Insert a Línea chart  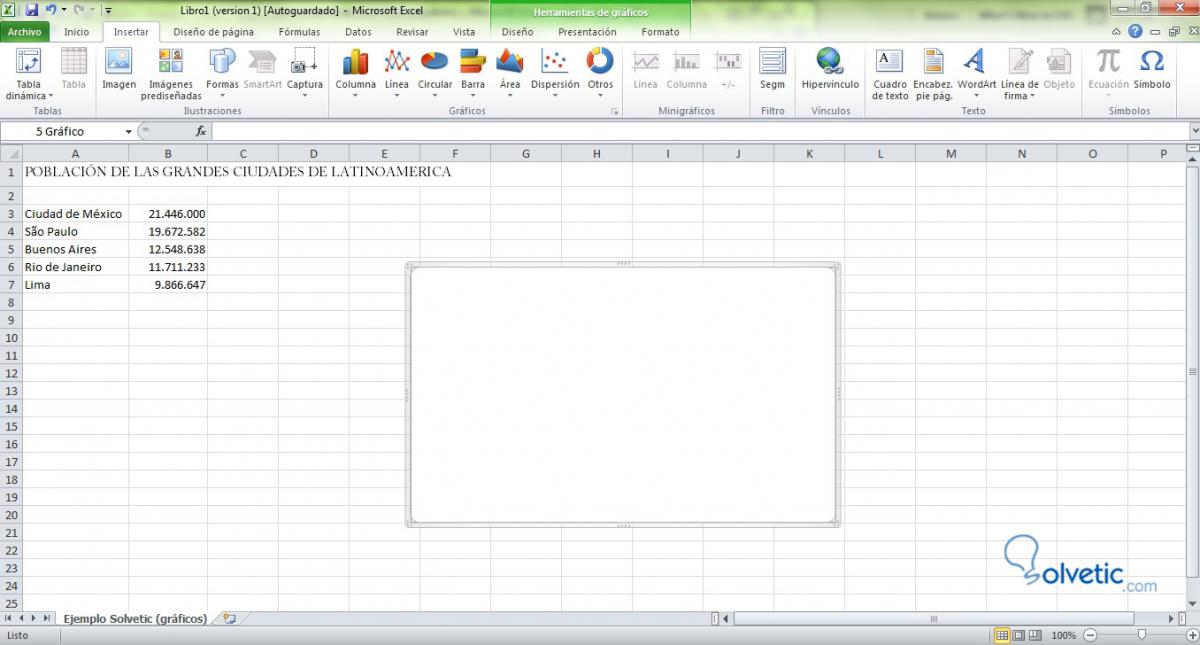(397, 73)
